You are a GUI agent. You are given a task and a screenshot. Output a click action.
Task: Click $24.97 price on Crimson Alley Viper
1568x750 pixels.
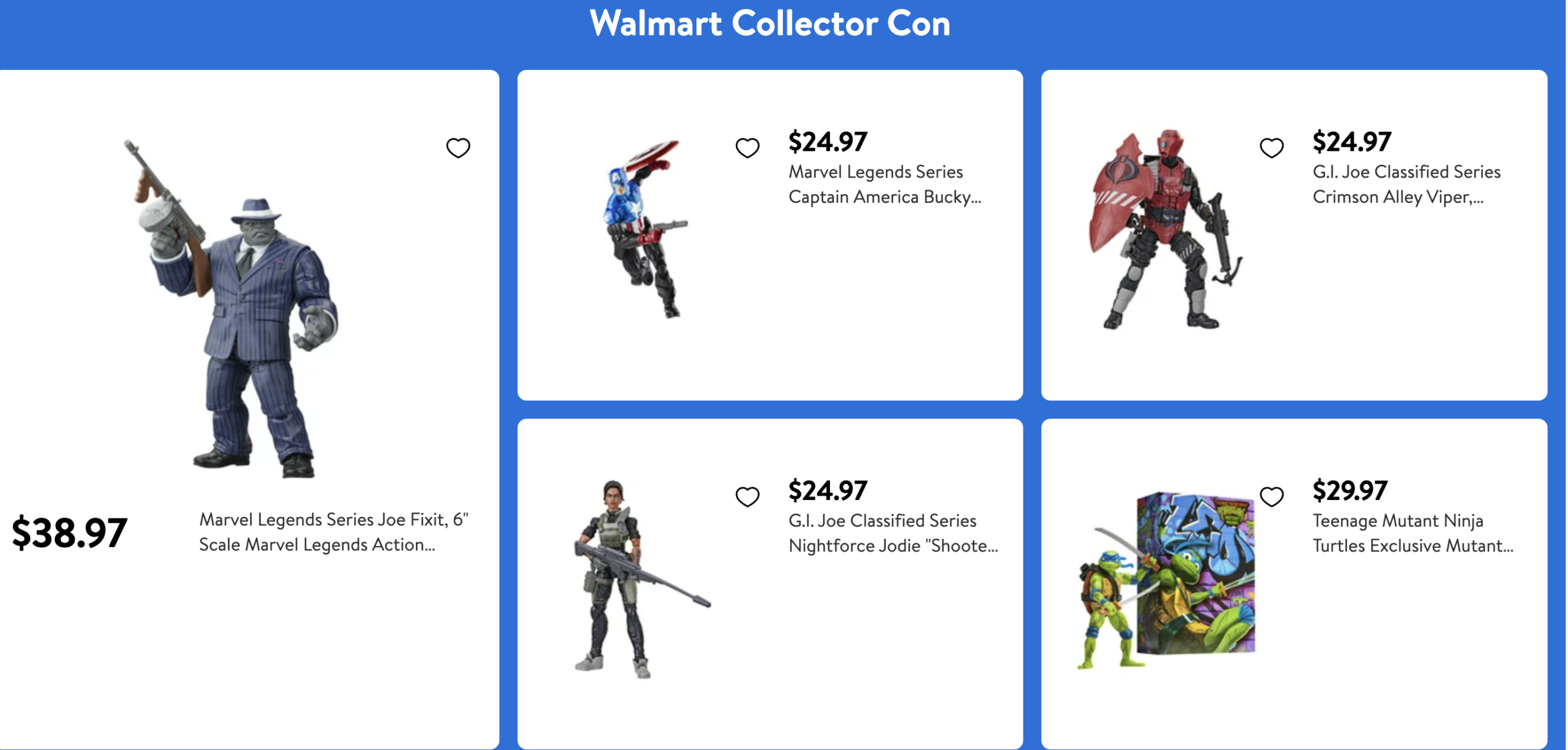coord(1351,142)
